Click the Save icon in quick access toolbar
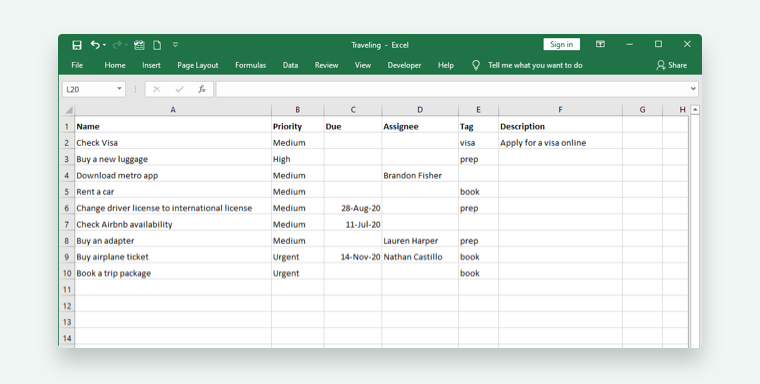This screenshot has height=384, width=760. pos(77,45)
